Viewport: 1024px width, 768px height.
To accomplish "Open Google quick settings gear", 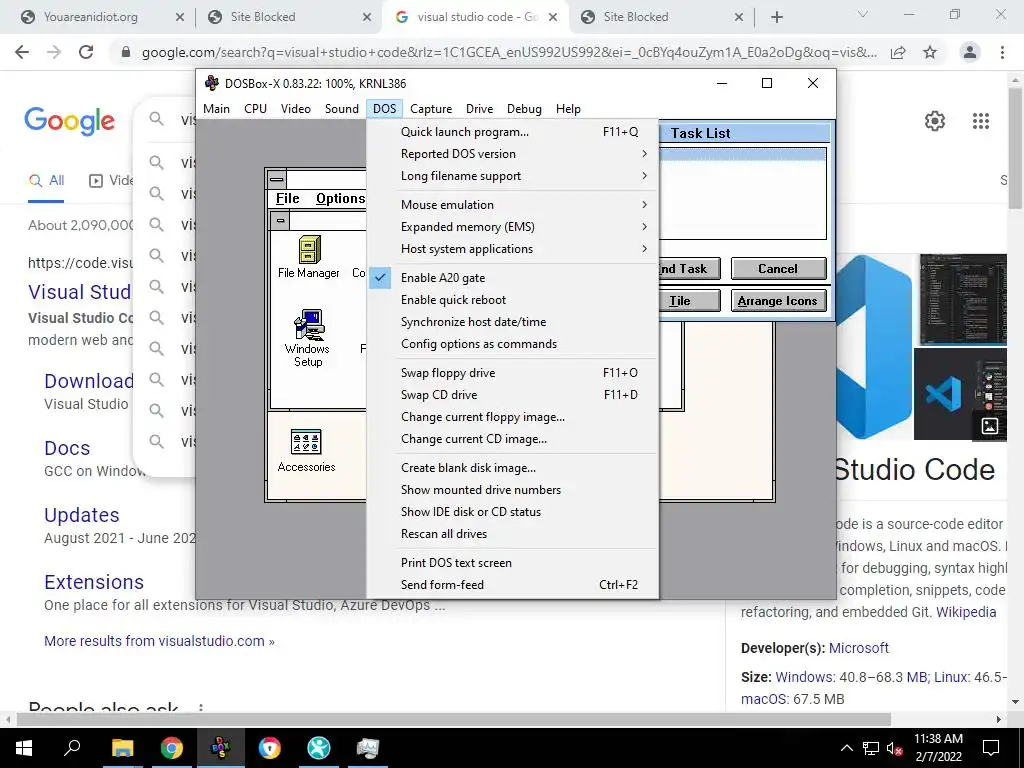I will [935, 121].
